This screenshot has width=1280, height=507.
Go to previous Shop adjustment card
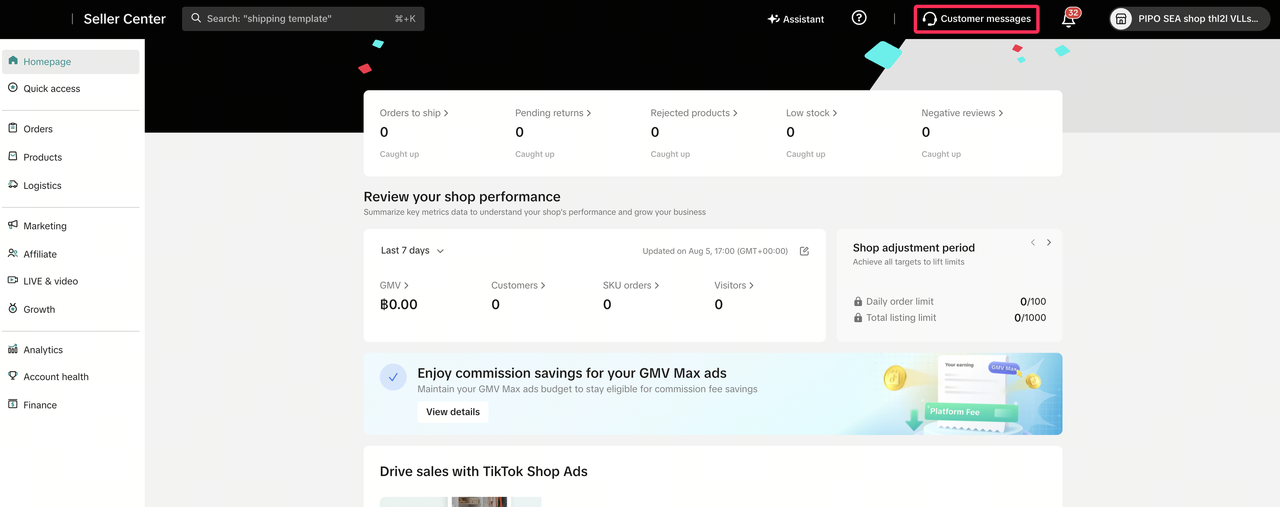pos(1033,242)
